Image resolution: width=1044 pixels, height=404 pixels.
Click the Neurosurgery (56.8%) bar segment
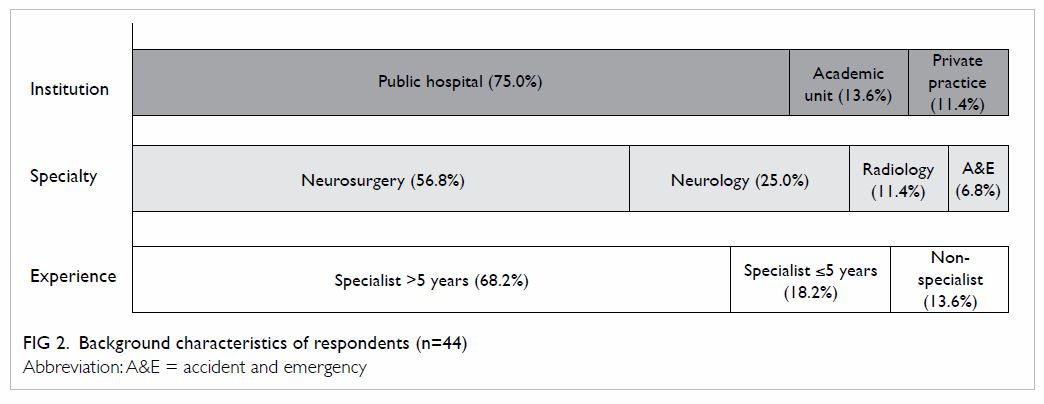point(381,178)
